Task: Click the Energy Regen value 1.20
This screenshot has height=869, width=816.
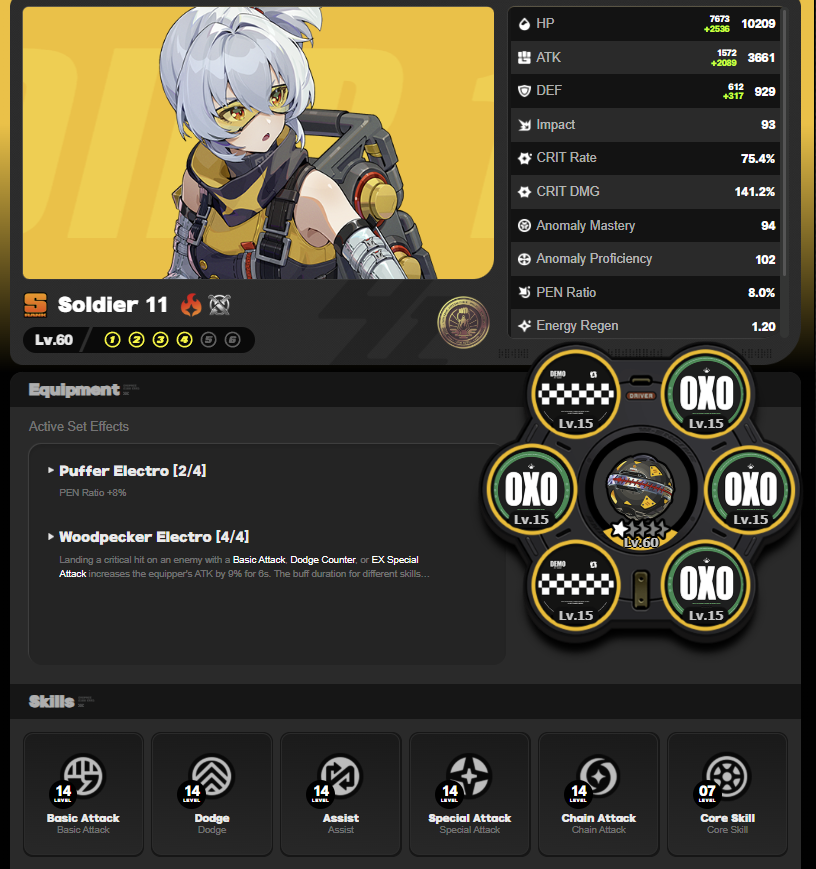Action: pyautogui.click(x=763, y=326)
